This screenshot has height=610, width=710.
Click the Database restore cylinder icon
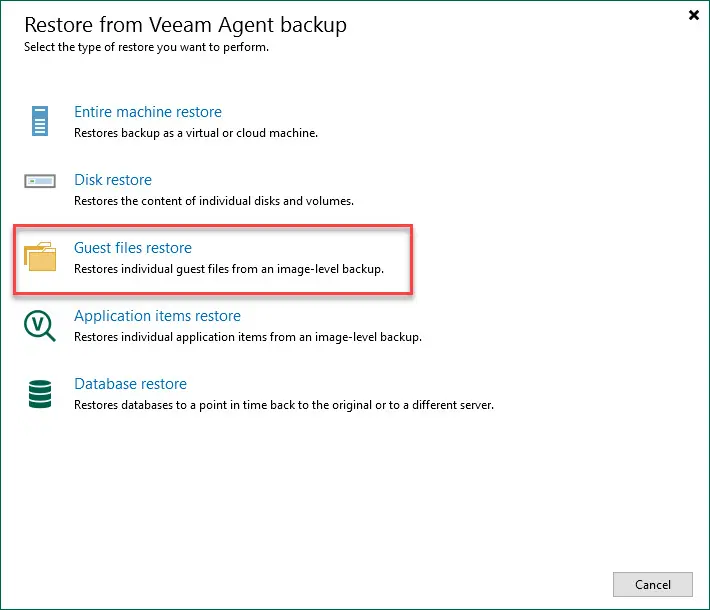point(40,393)
